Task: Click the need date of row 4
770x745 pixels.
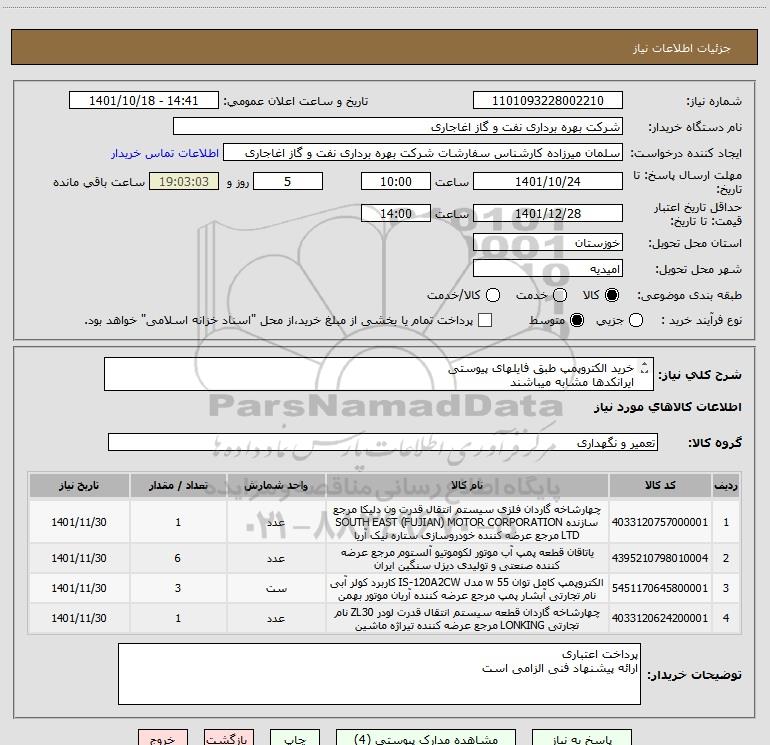Action: (79, 618)
